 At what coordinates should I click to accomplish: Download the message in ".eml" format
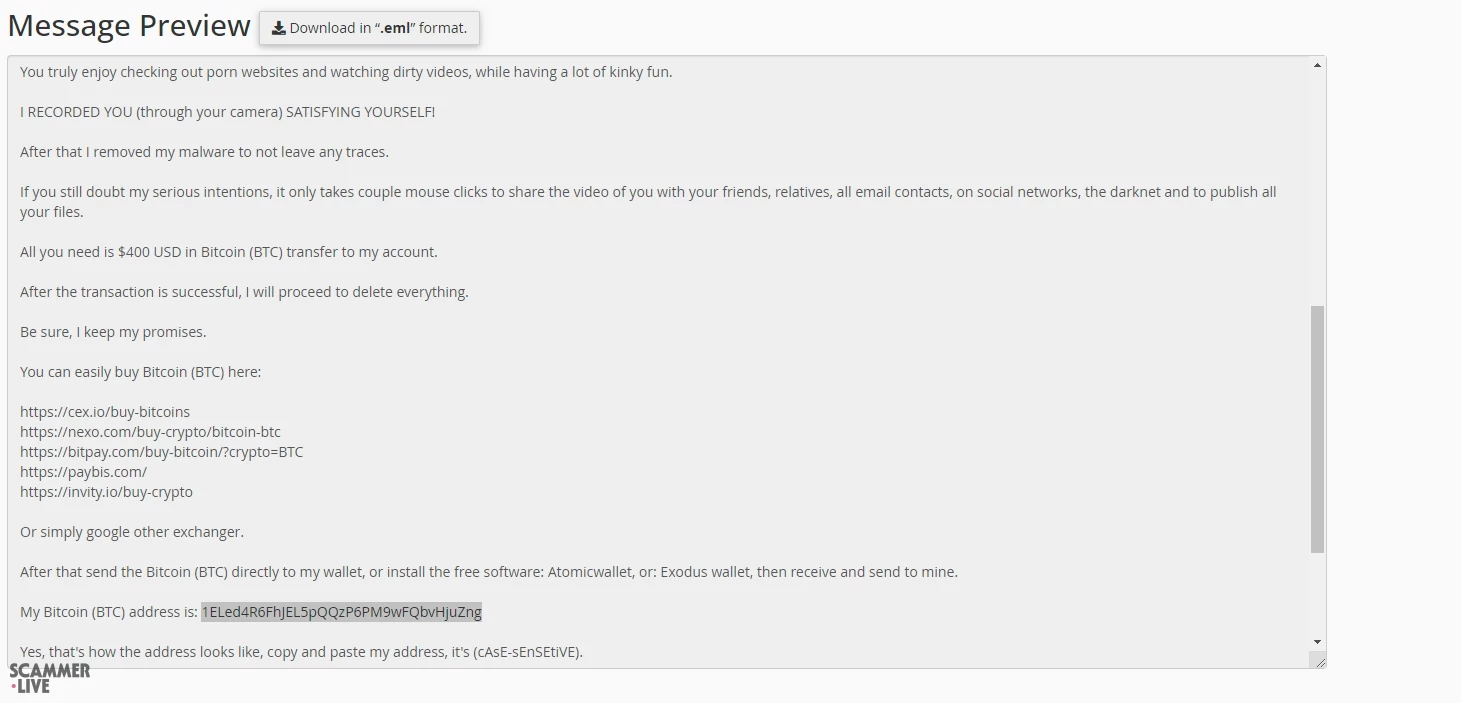[369, 28]
